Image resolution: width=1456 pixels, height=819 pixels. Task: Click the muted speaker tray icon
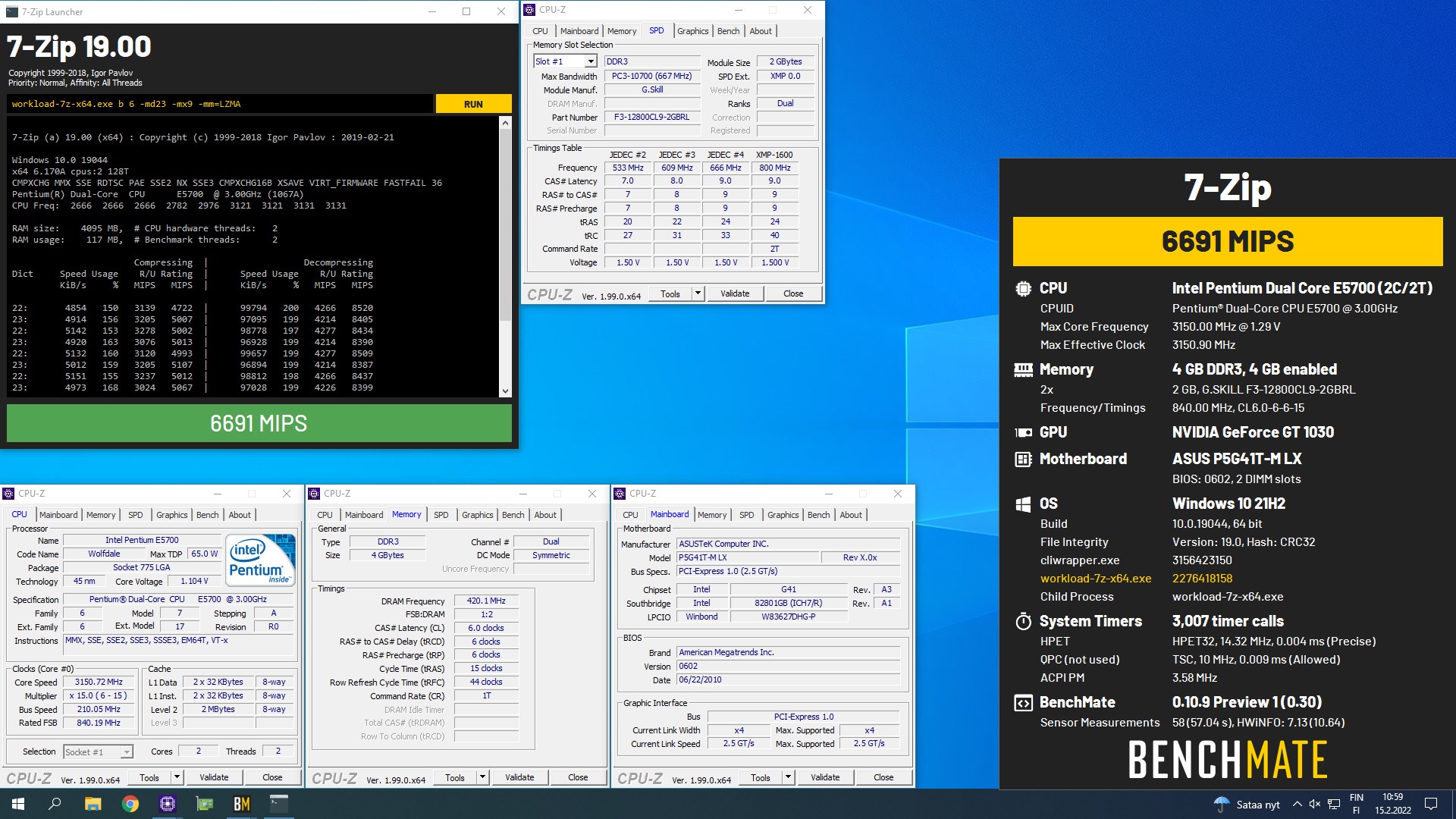point(1315,805)
